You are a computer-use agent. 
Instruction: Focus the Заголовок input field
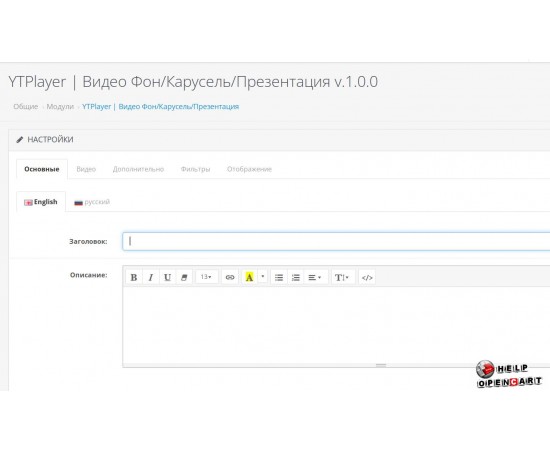point(336,241)
